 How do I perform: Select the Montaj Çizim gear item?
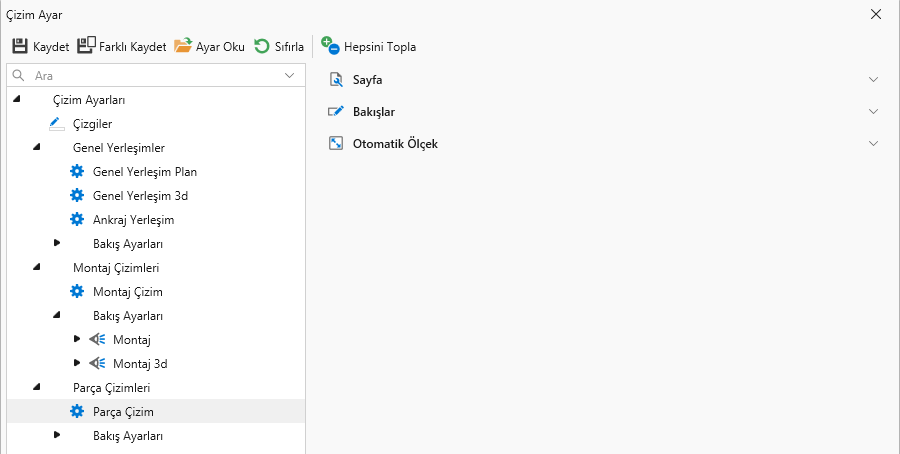77,292
